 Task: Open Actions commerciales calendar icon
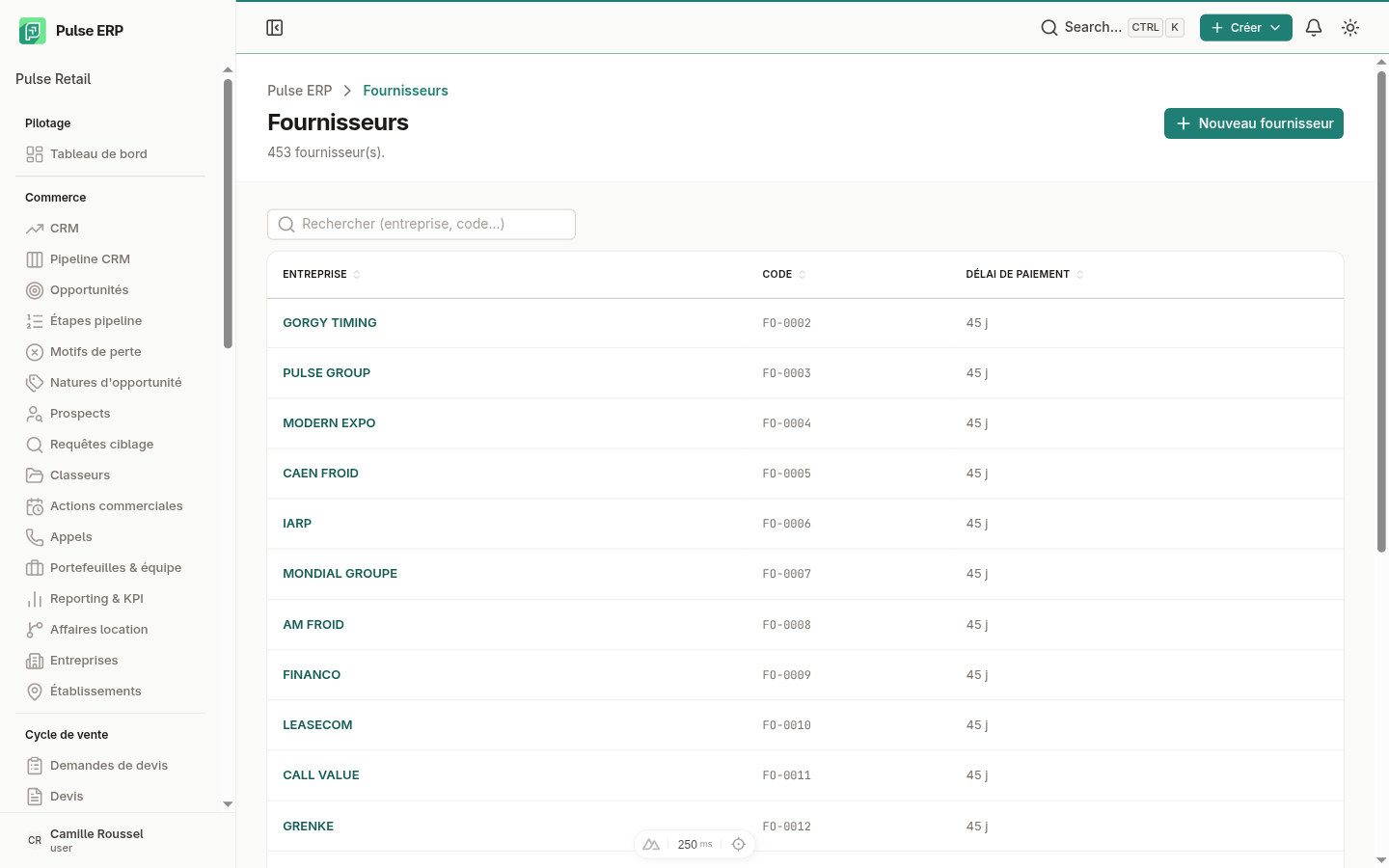[x=35, y=506]
